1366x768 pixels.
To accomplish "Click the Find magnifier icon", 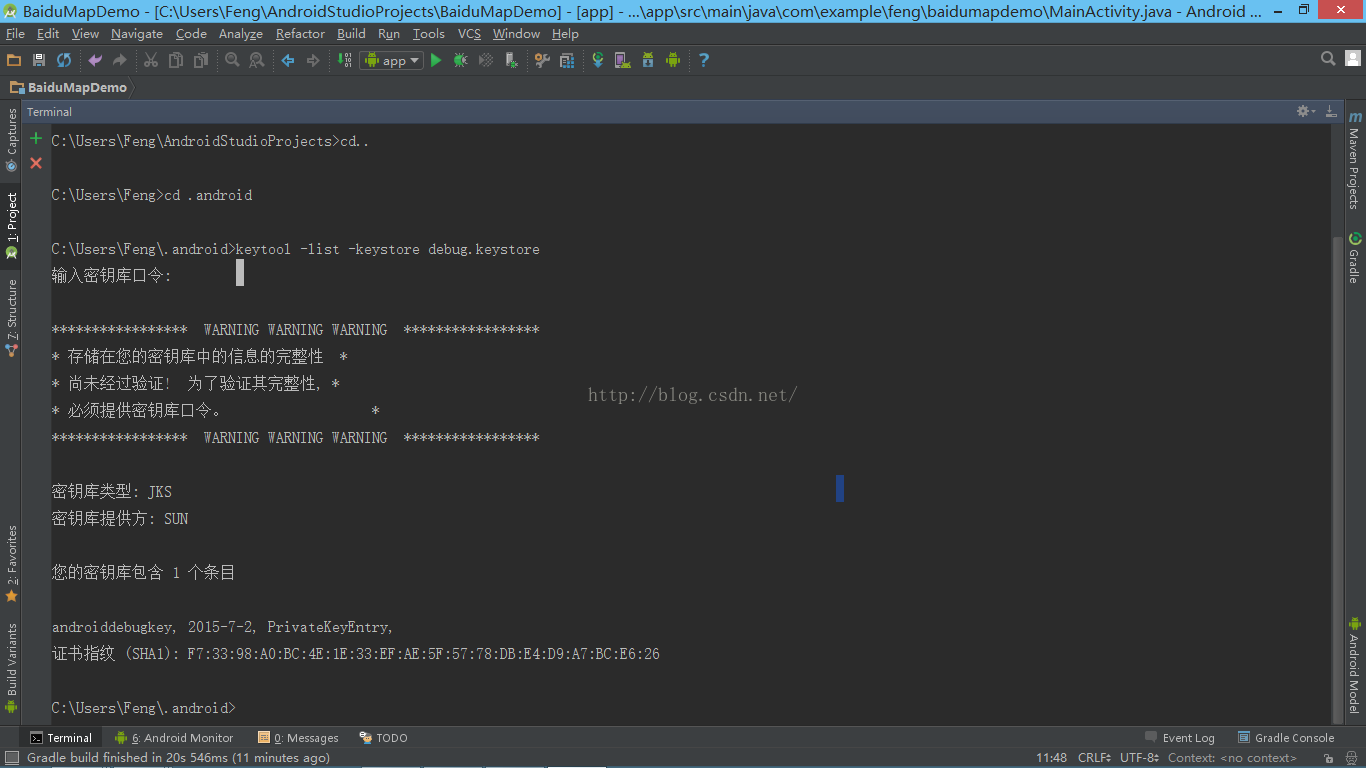I will 232,60.
